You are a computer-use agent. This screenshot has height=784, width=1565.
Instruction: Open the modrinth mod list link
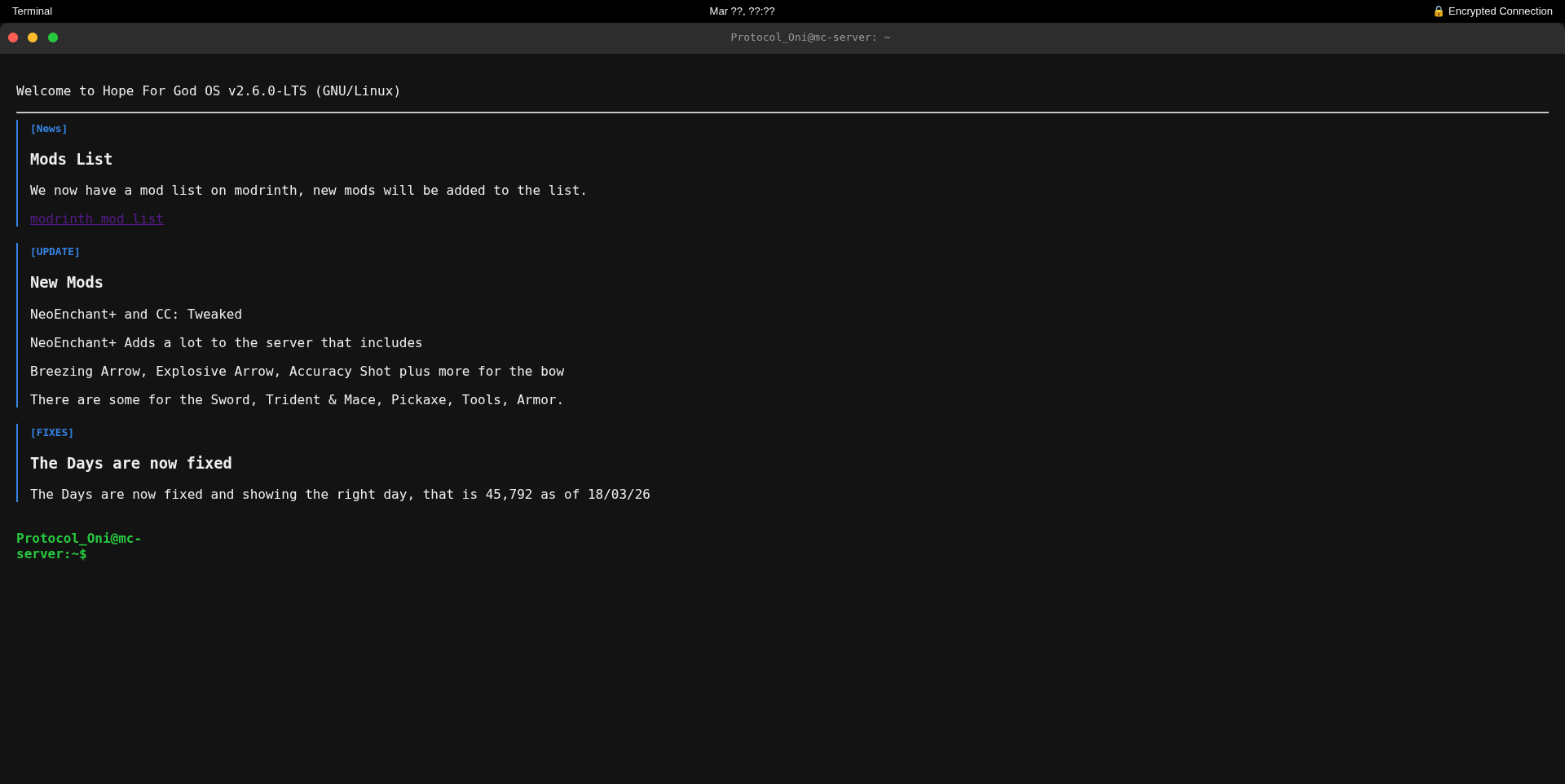(96, 218)
